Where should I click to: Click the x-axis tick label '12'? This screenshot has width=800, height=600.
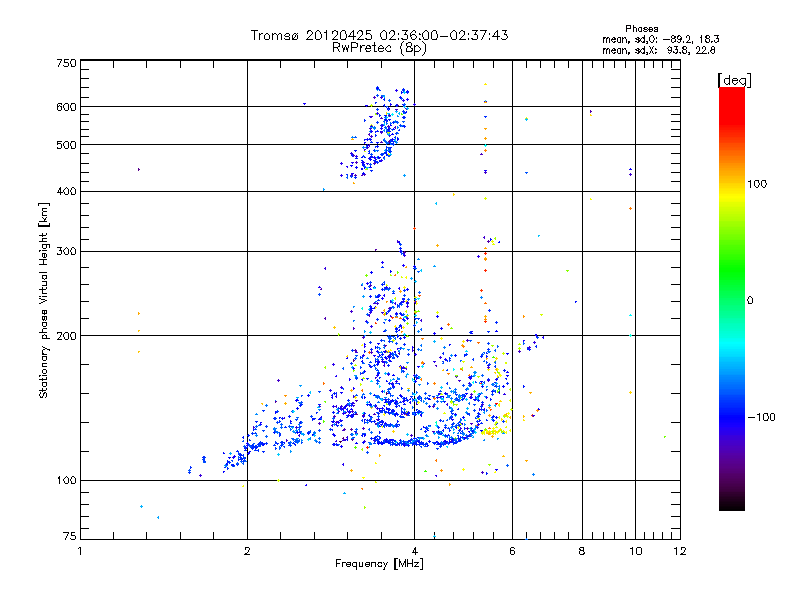pyautogui.click(x=680, y=551)
